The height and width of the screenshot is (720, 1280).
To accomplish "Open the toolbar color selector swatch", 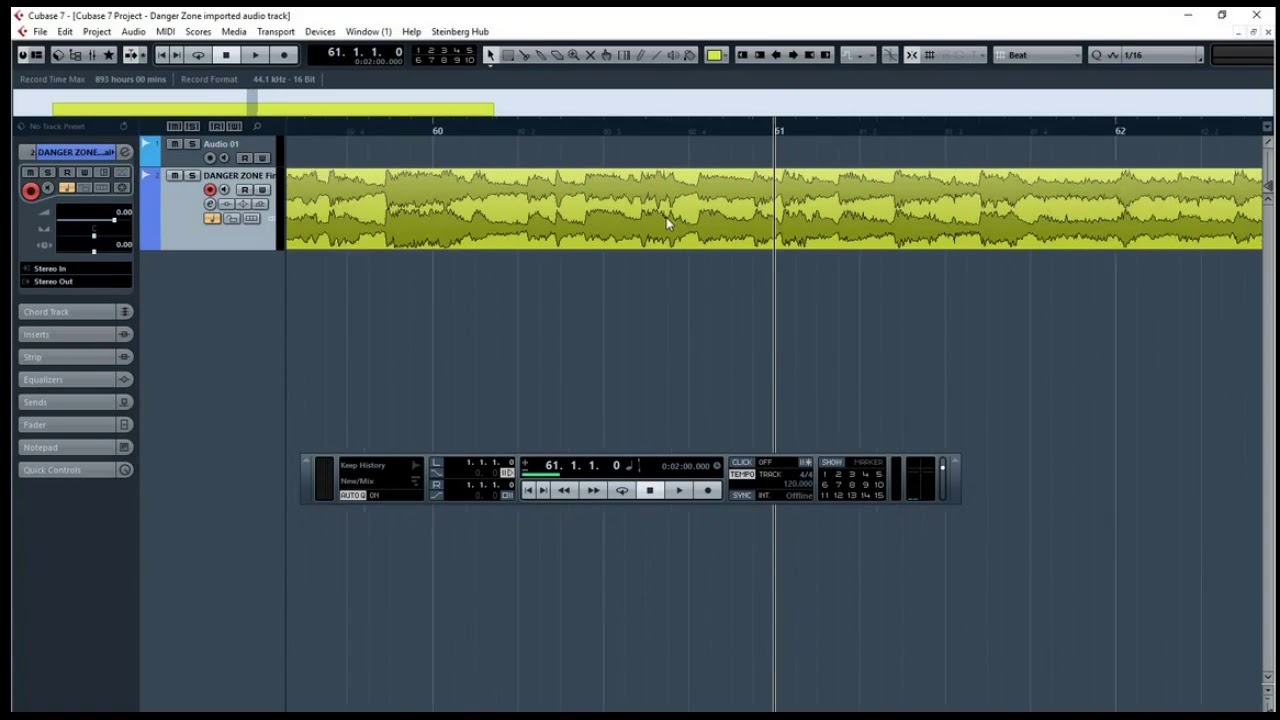I will coord(714,55).
